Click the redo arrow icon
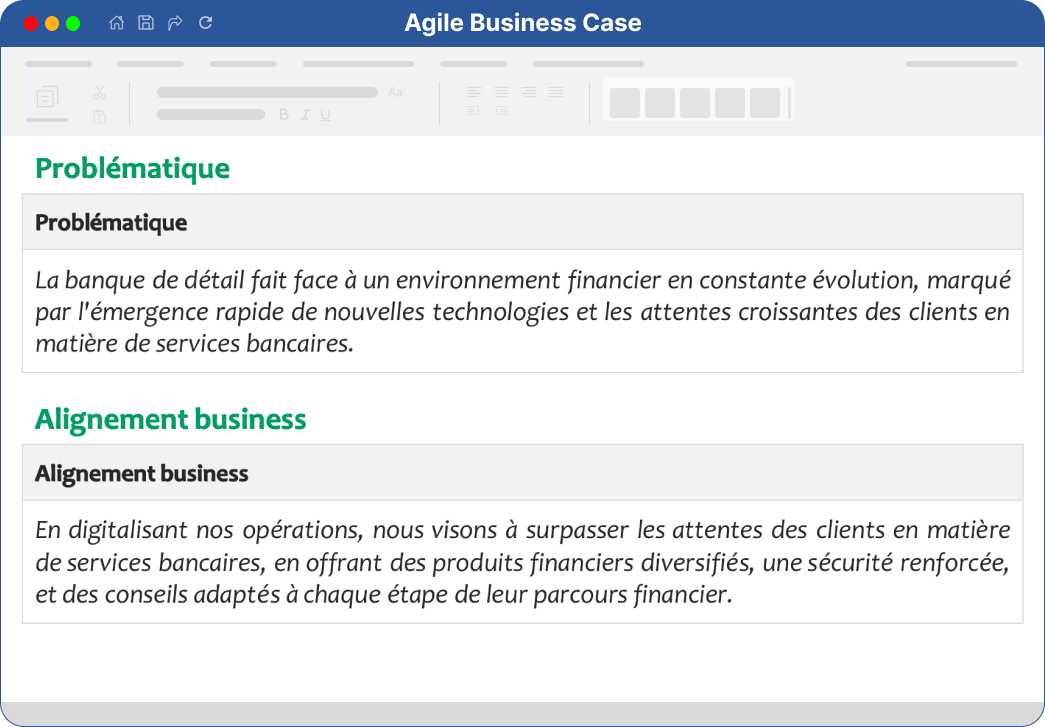The width and height of the screenshot is (1045, 727). tap(175, 23)
